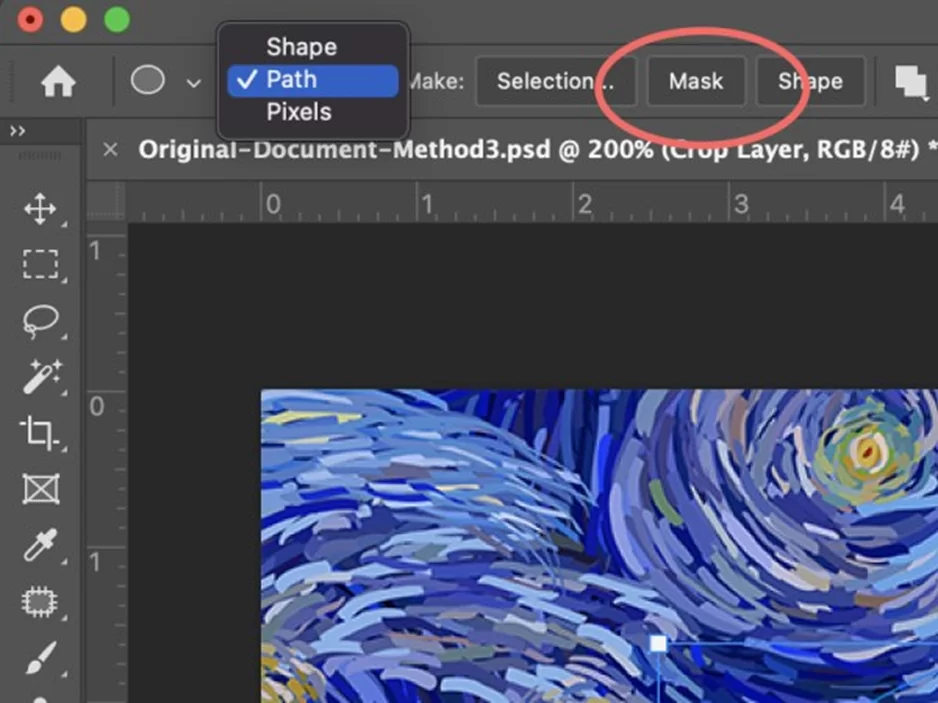Image resolution: width=938 pixels, height=703 pixels.
Task: Select the Ellipse shape tool preset icon
Action: point(148,80)
